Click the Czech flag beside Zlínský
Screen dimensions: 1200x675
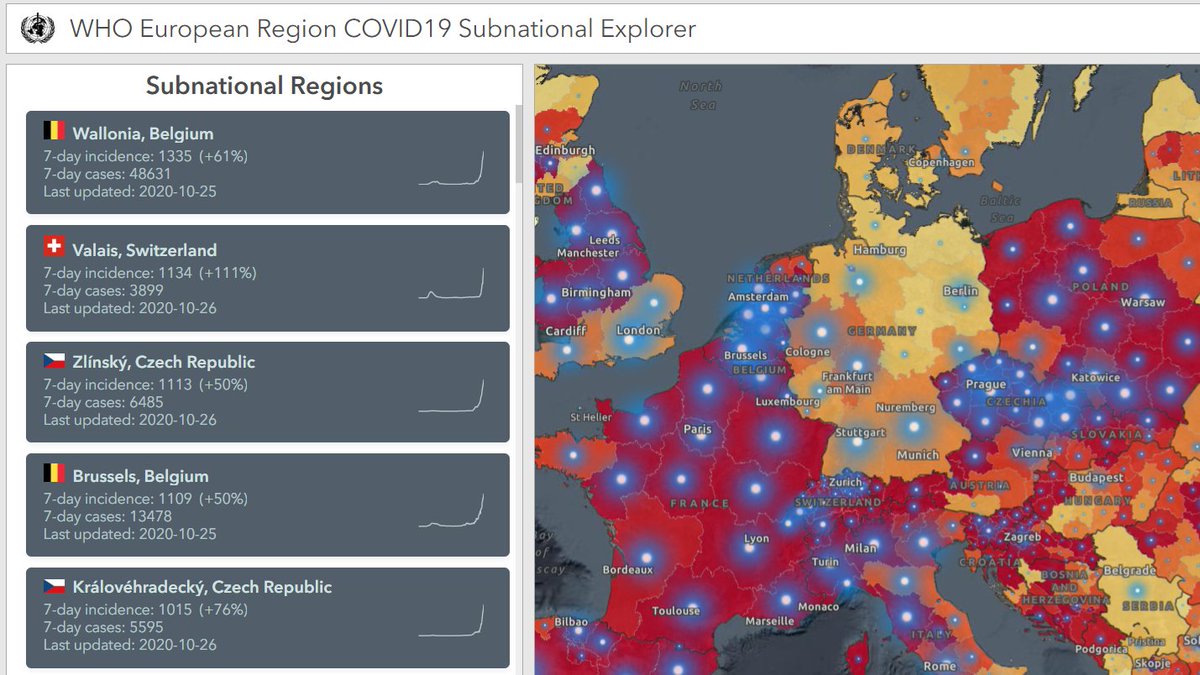[x=54, y=361]
